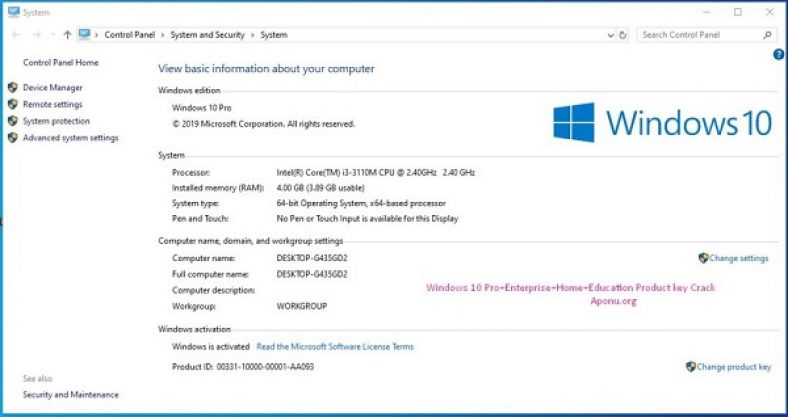Open Remote settings
The height and width of the screenshot is (417, 788).
tap(53, 104)
